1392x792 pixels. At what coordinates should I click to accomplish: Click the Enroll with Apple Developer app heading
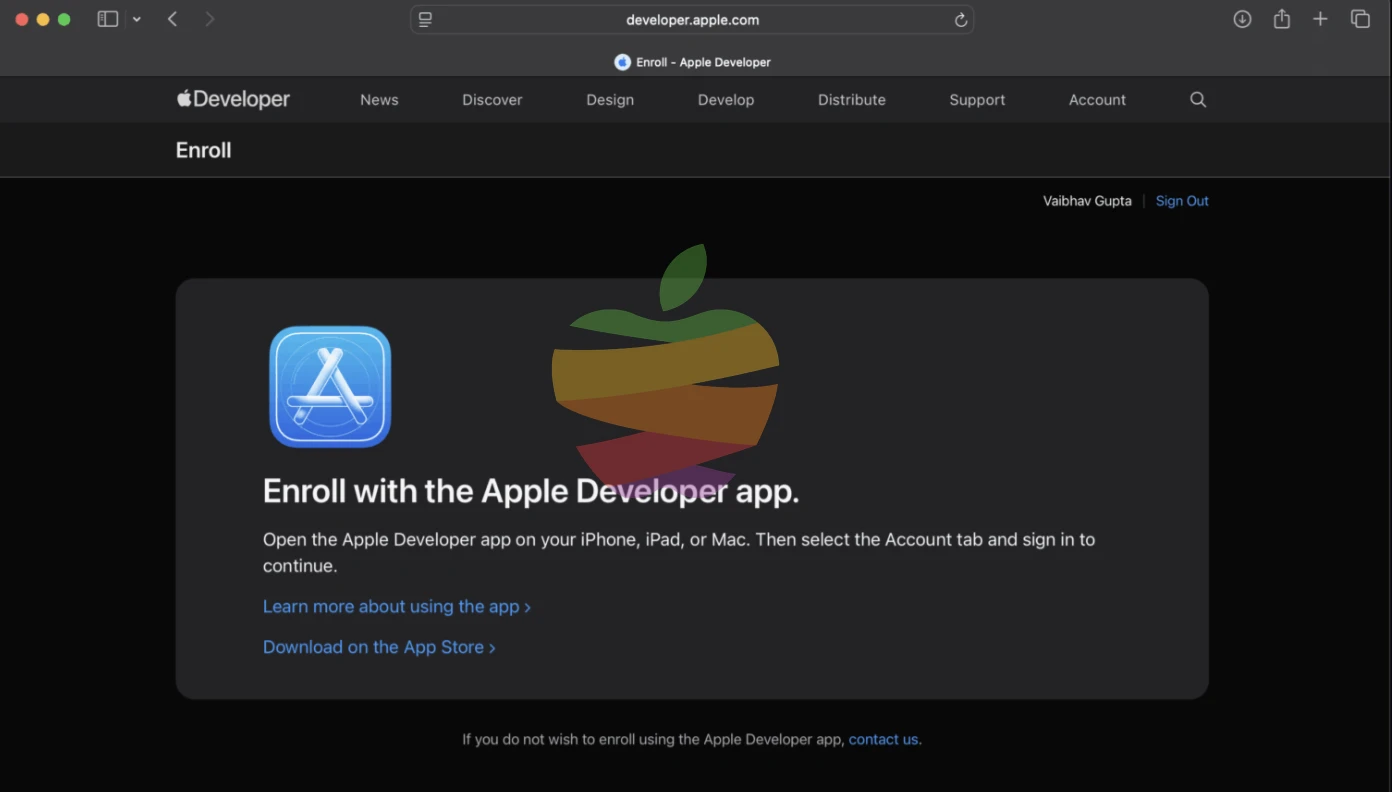[x=531, y=491]
